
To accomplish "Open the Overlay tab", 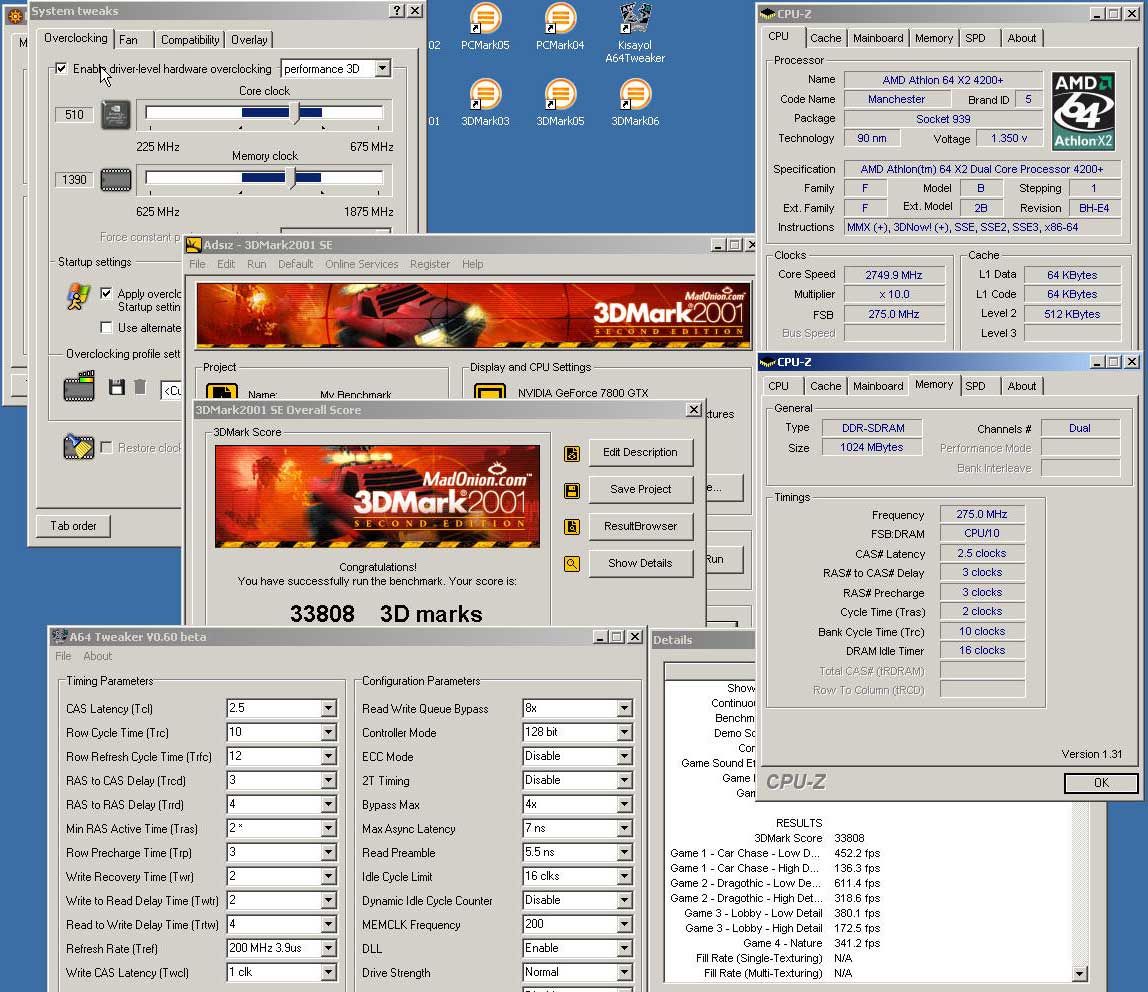I will coord(249,40).
